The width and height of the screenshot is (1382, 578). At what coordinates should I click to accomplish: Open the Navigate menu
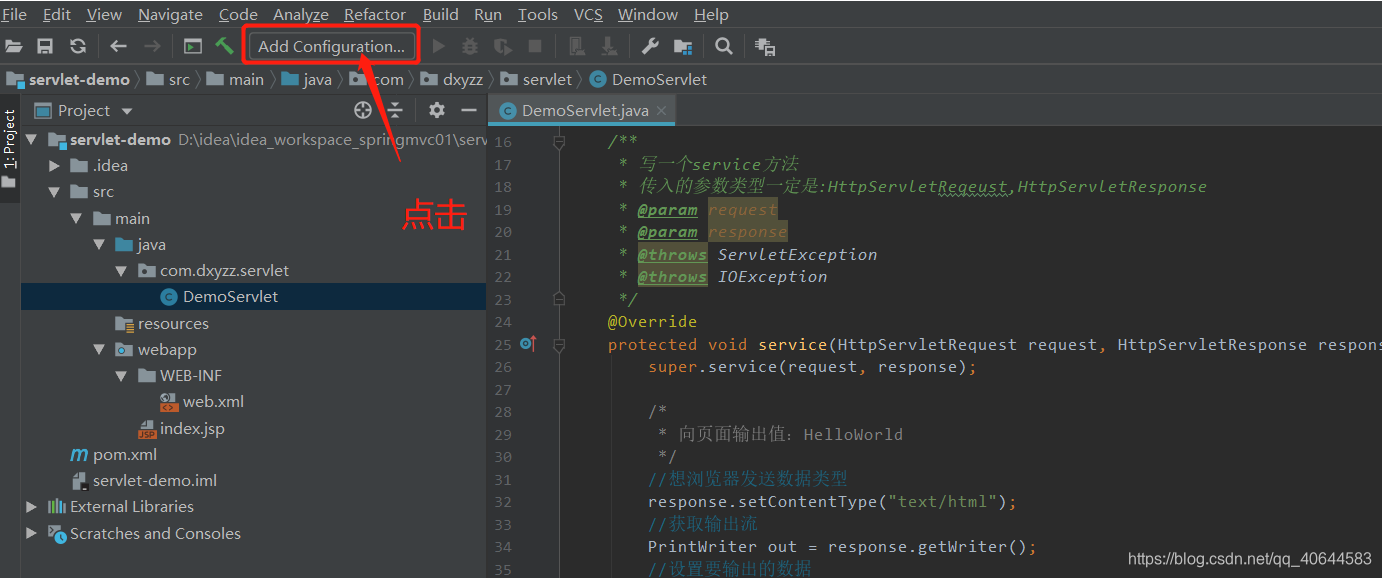(170, 14)
